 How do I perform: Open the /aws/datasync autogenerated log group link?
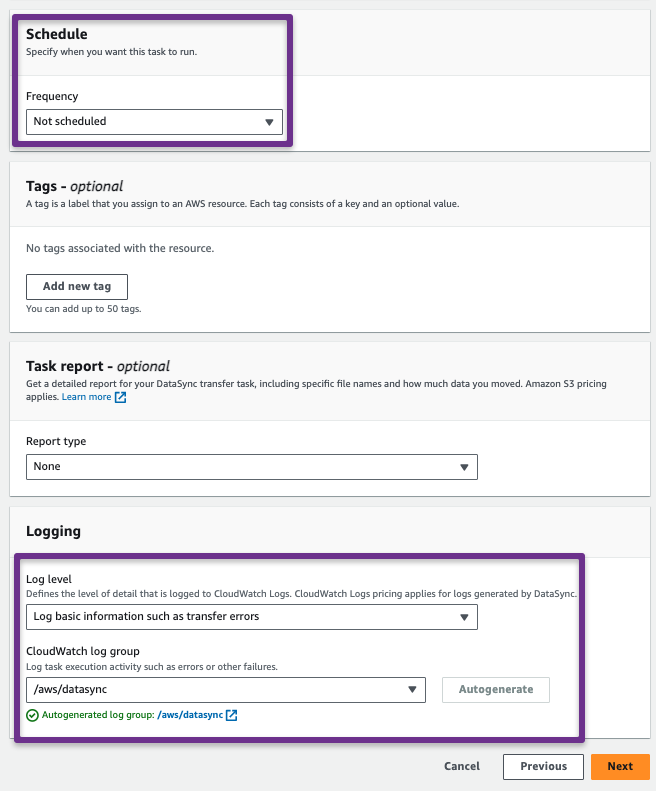(x=190, y=715)
